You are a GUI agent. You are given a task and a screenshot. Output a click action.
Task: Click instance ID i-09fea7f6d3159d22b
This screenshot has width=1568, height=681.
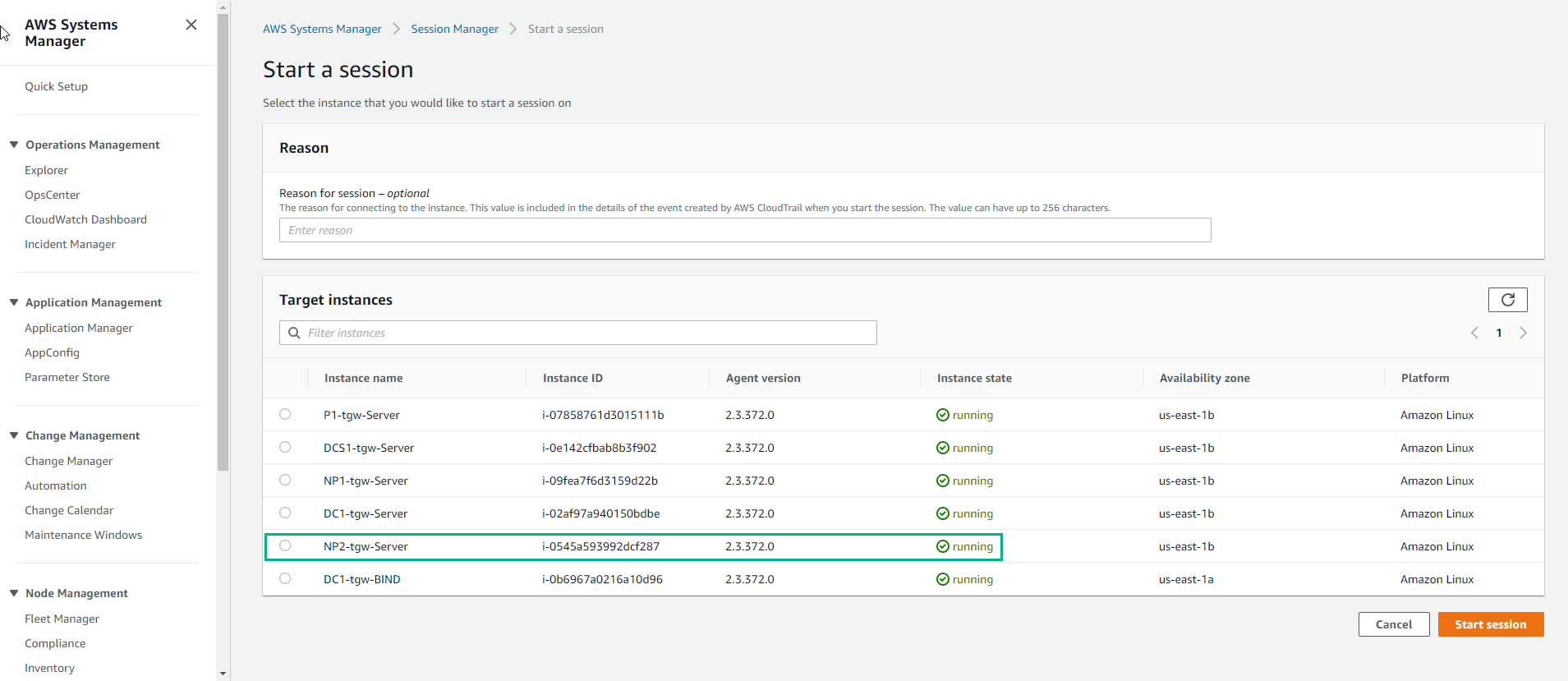pyautogui.click(x=600, y=481)
